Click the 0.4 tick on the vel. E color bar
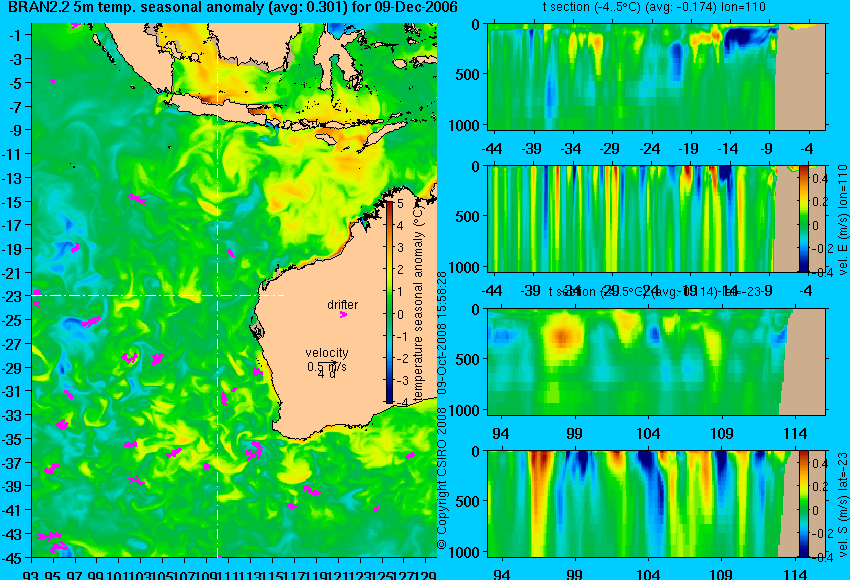The height and width of the screenshot is (580, 850). [819, 178]
